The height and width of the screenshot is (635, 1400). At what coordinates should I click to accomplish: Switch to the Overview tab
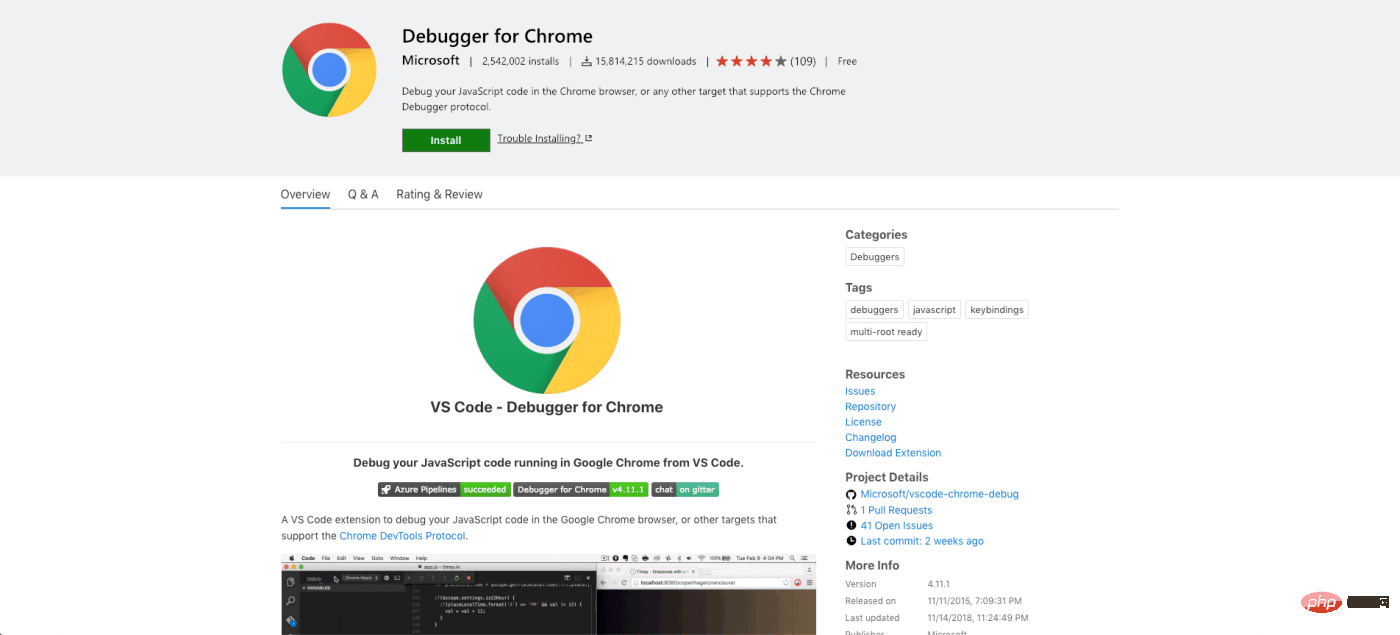[x=305, y=194]
